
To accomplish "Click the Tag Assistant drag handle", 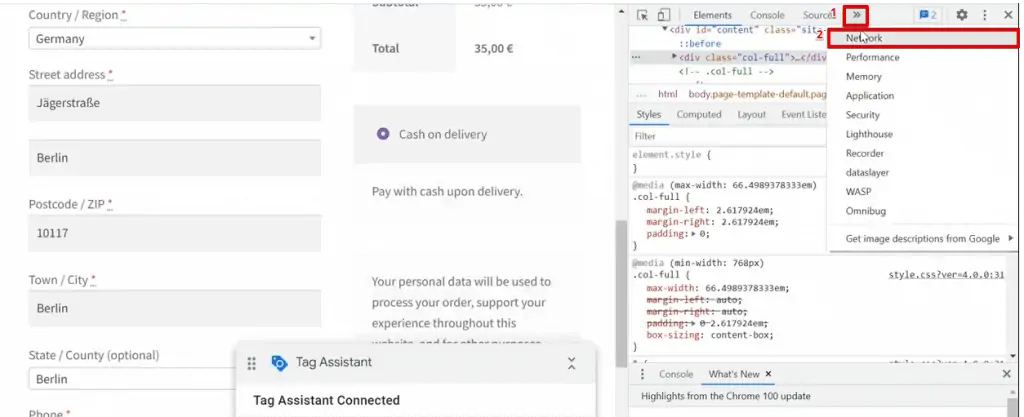I will (x=252, y=363).
